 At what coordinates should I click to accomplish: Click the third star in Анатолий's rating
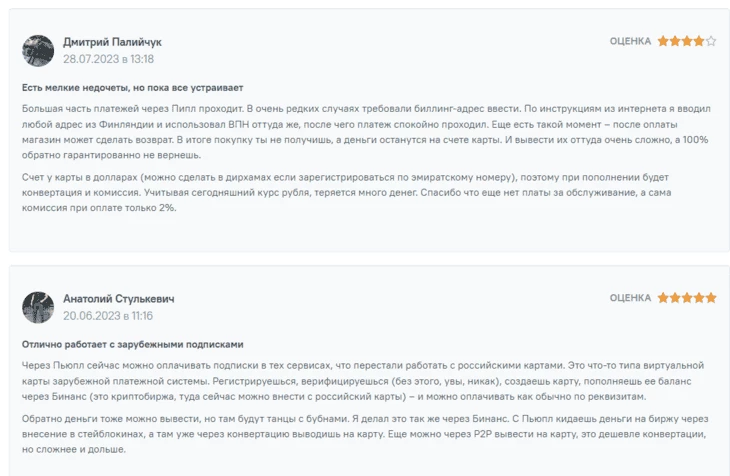(687, 298)
